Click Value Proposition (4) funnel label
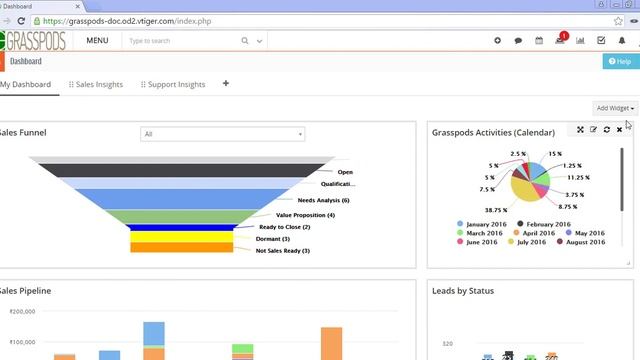 coord(305,215)
